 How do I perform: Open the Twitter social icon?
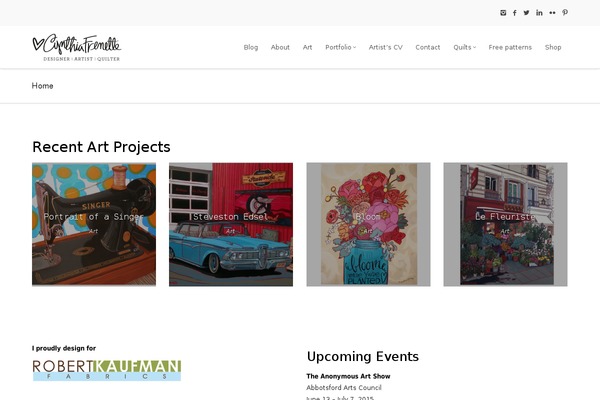(527, 13)
